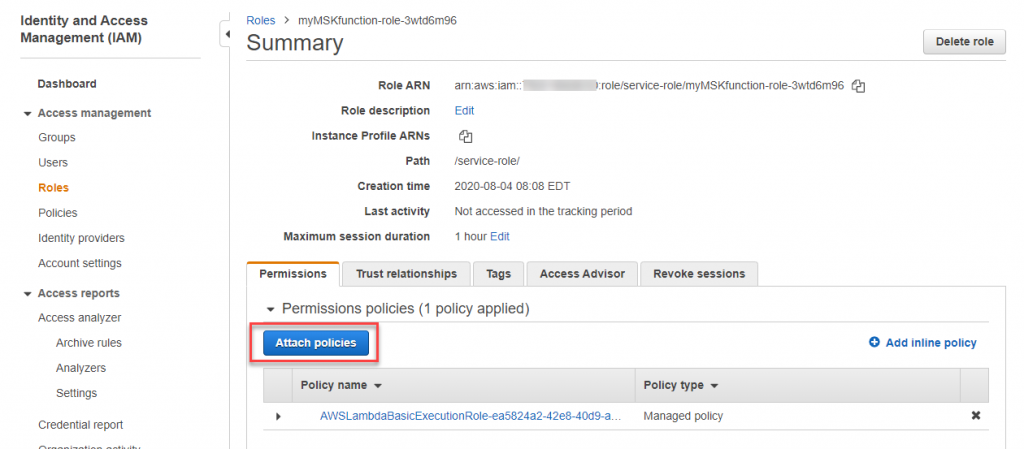
Task: Open Policies in the sidebar
Action: [x=57, y=213]
